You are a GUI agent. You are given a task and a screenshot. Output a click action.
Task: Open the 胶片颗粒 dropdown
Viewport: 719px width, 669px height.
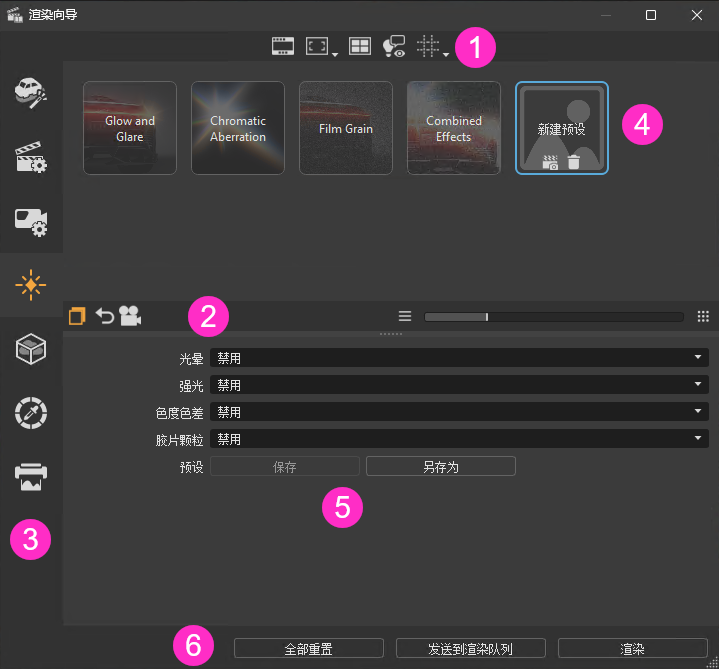(459, 439)
